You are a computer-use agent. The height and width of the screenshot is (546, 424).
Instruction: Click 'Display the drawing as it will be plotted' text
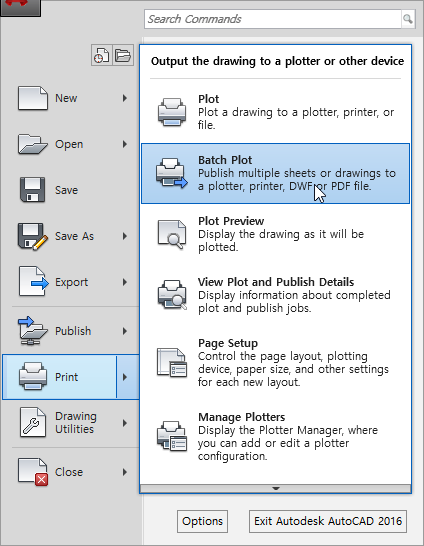point(281,241)
